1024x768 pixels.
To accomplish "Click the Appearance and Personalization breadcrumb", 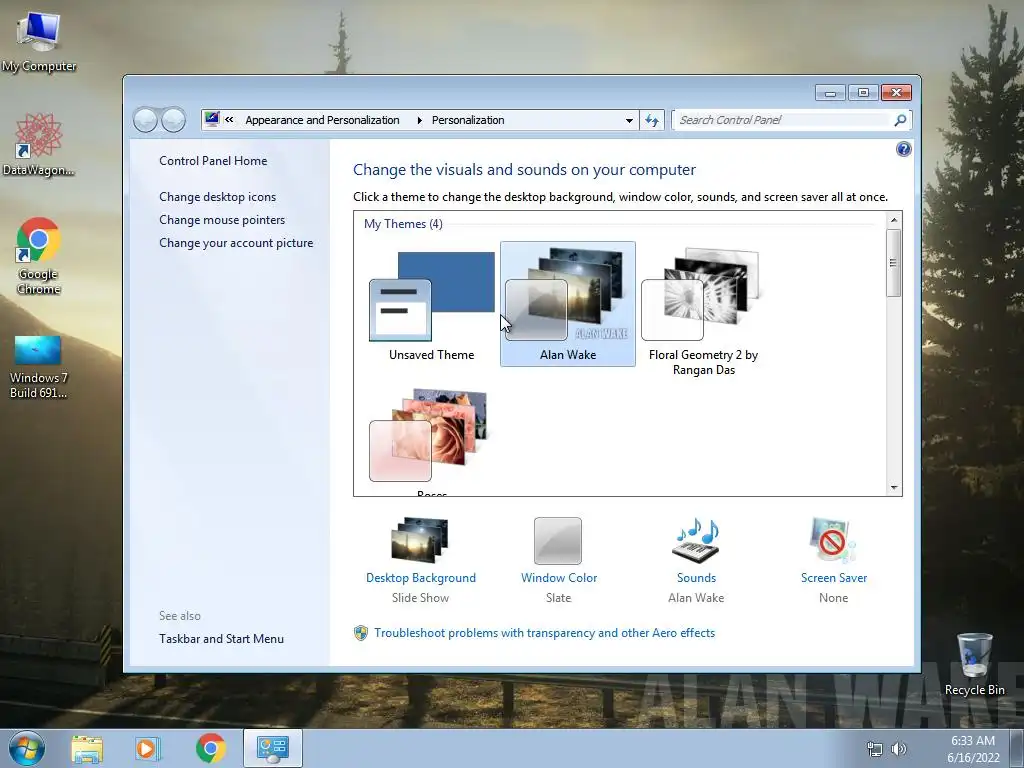I will click(x=322, y=120).
